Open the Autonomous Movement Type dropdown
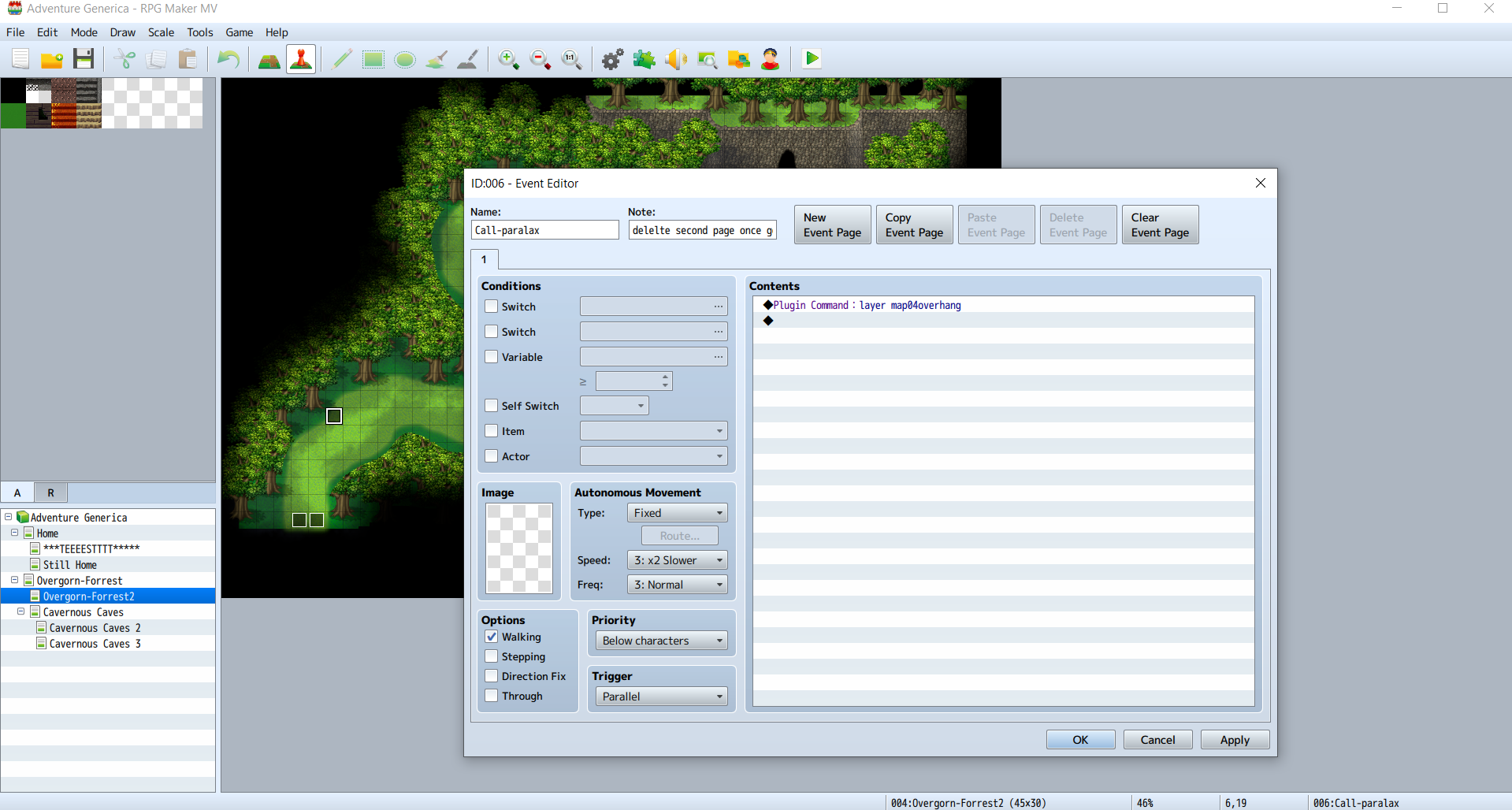Screen dimensions: 1512x810 [678, 513]
